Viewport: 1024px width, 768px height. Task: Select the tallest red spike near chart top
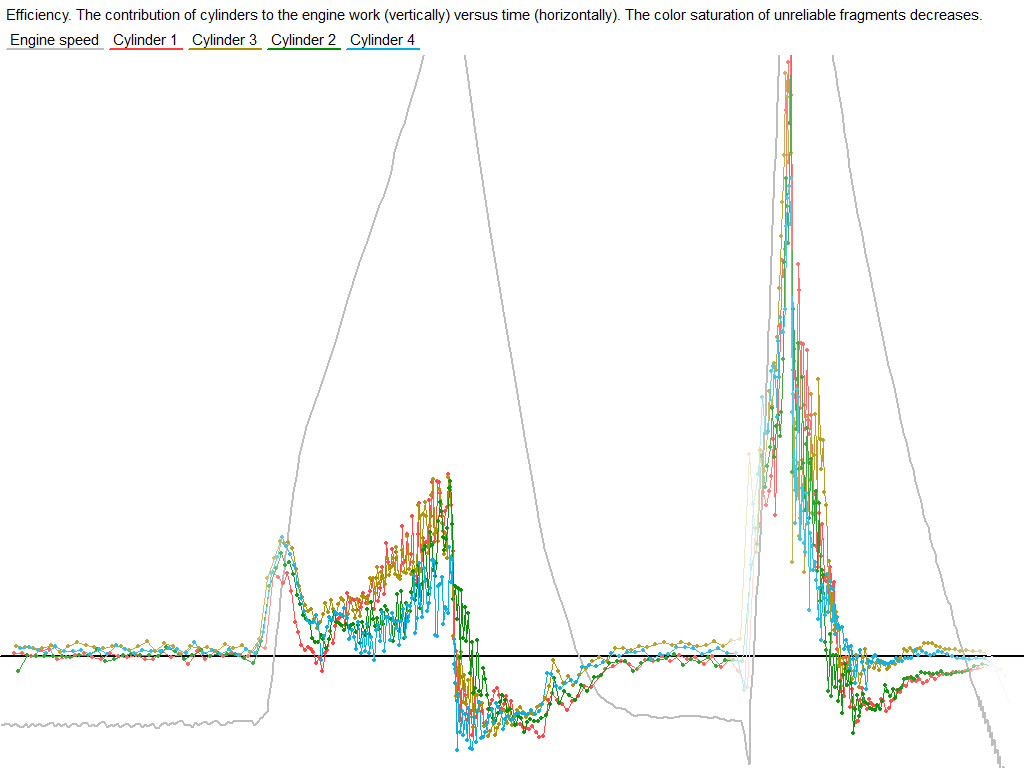pos(790,62)
